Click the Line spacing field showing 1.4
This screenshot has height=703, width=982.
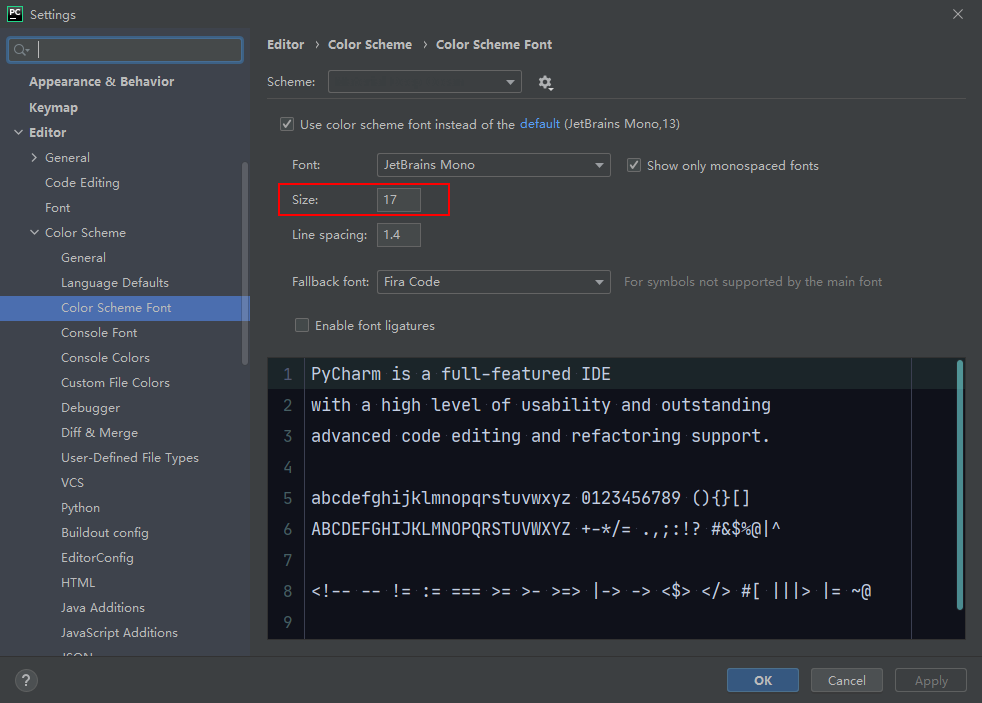click(x=399, y=235)
